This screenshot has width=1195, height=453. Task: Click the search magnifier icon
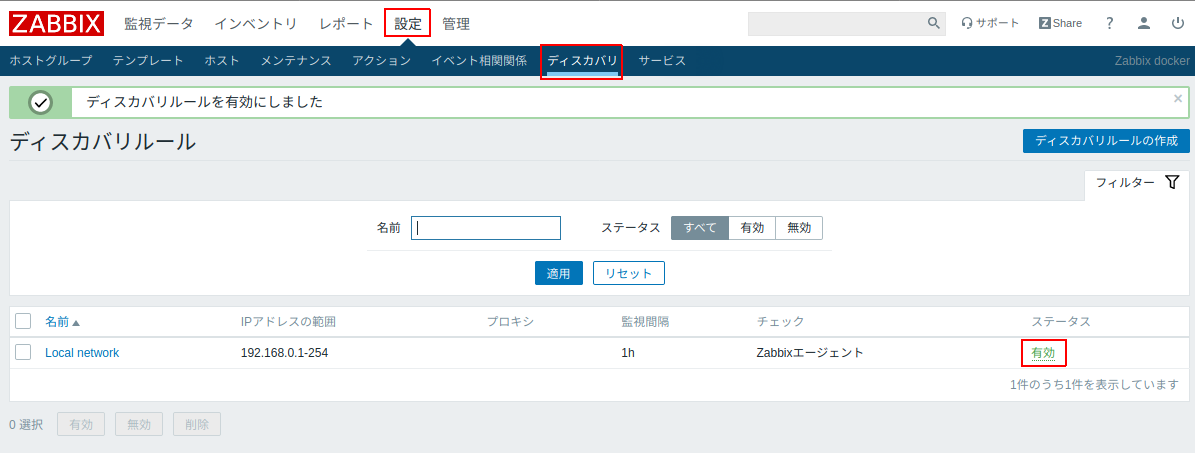(x=934, y=24)
